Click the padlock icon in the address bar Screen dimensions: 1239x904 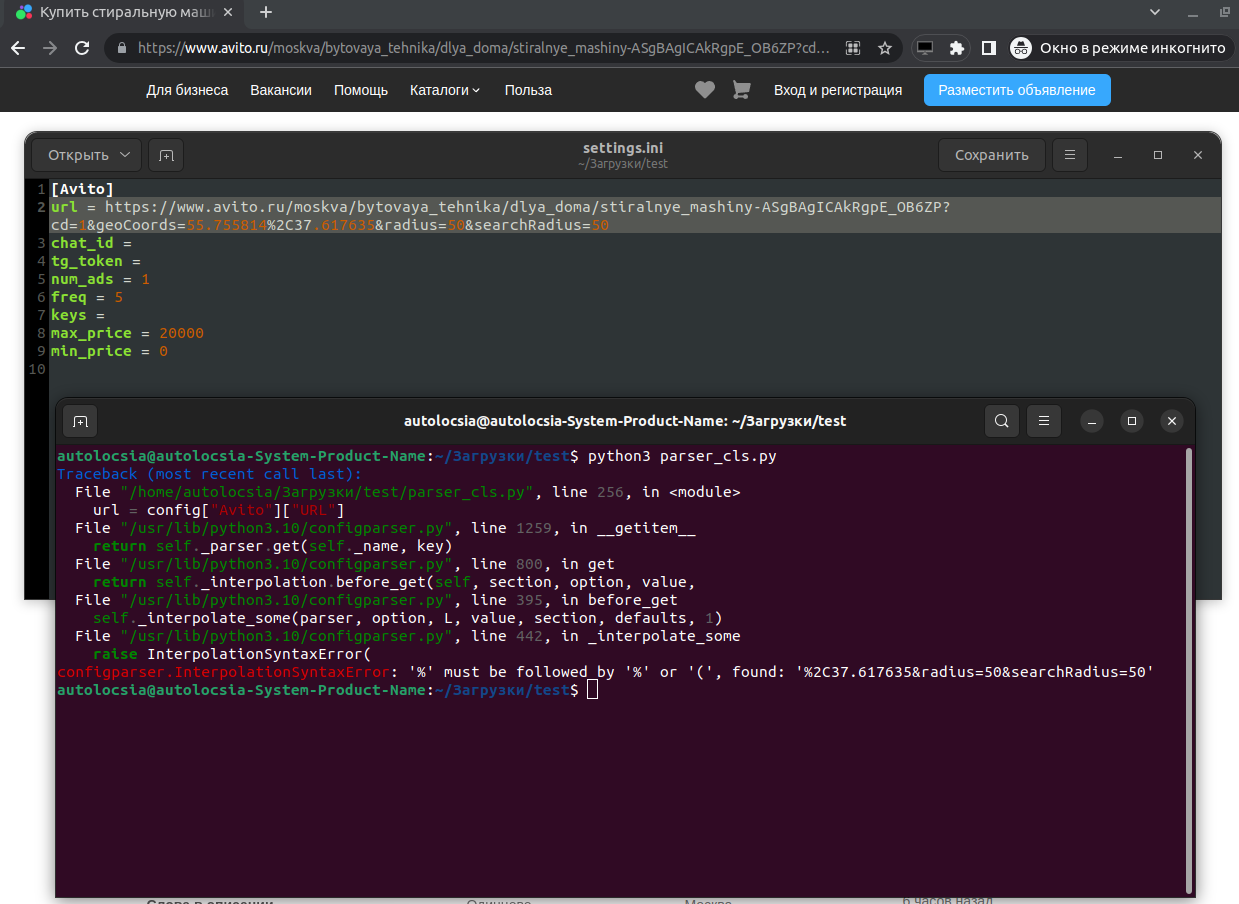(121, 47)
